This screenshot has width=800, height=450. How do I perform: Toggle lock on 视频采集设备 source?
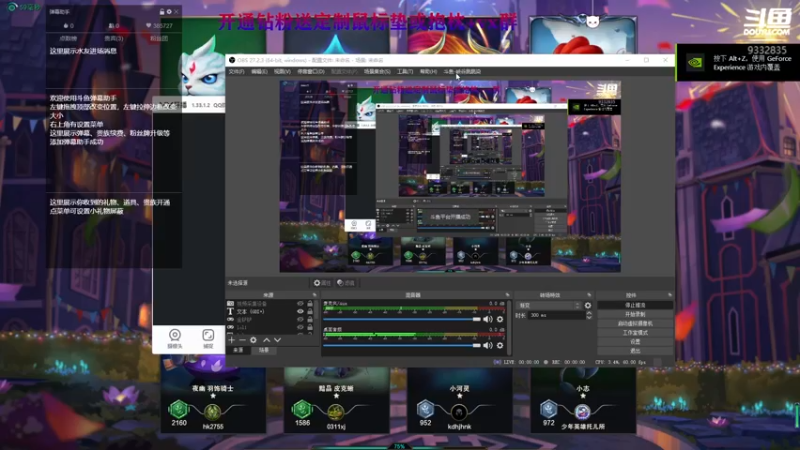(310, 304)
